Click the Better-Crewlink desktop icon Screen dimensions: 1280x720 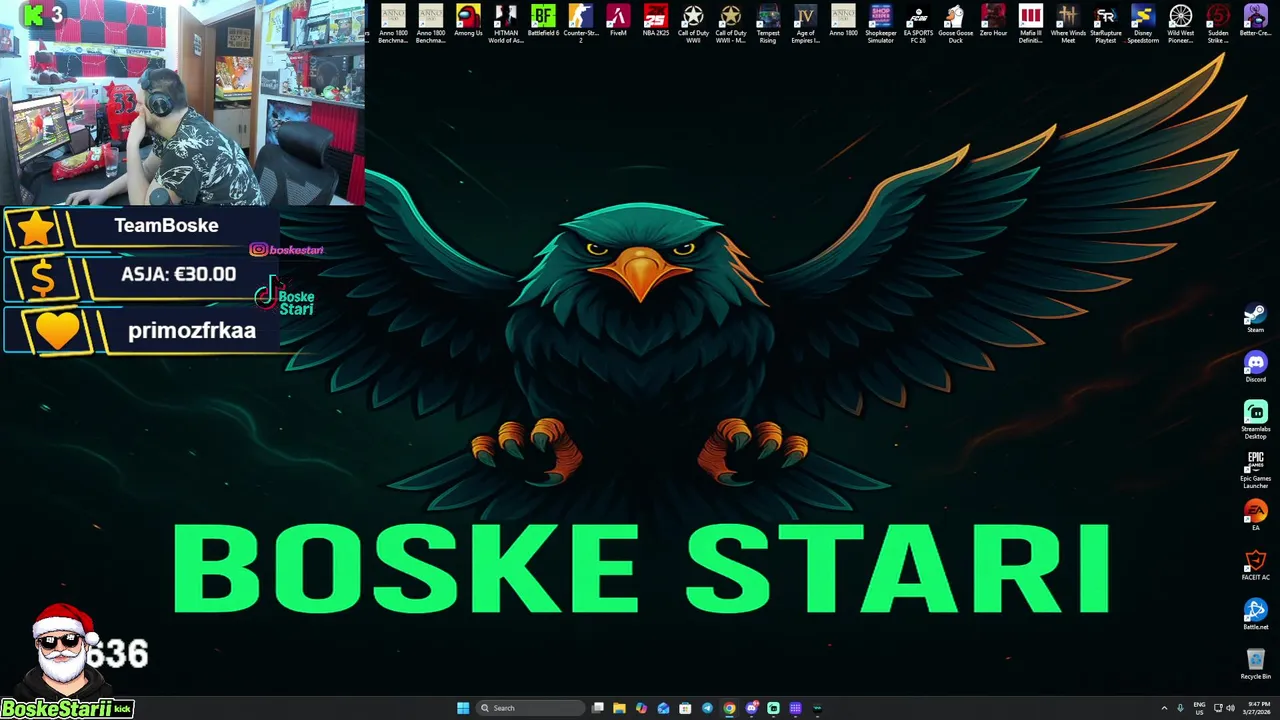(x=1255, y=21)
